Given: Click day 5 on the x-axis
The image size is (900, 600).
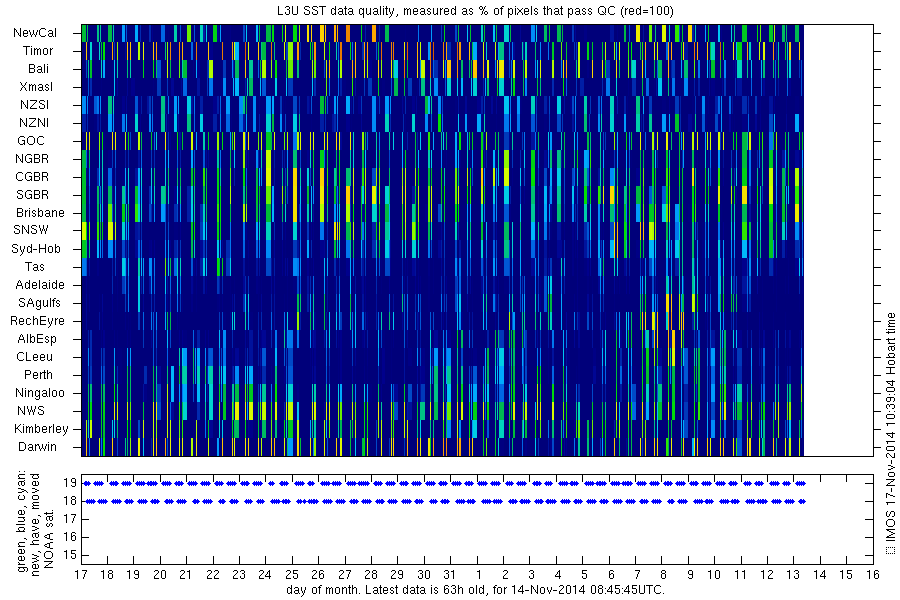Looking at the screenshot, I should (584, 575).
